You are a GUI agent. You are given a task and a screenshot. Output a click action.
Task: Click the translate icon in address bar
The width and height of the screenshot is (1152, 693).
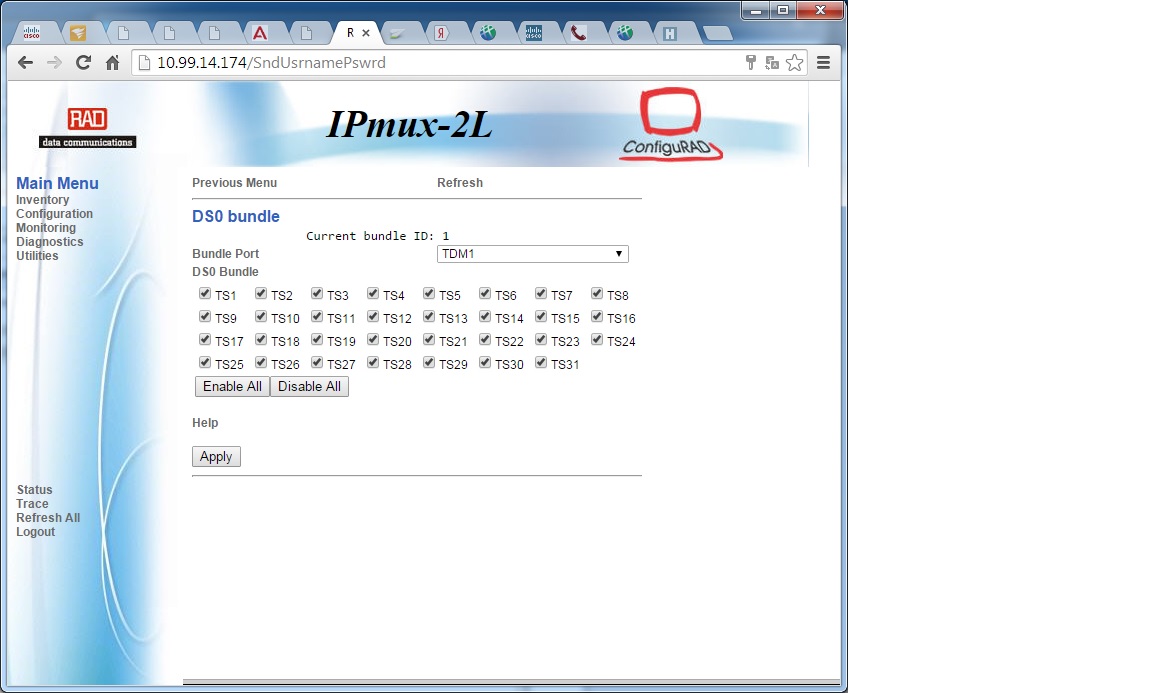tap(771, 62)
